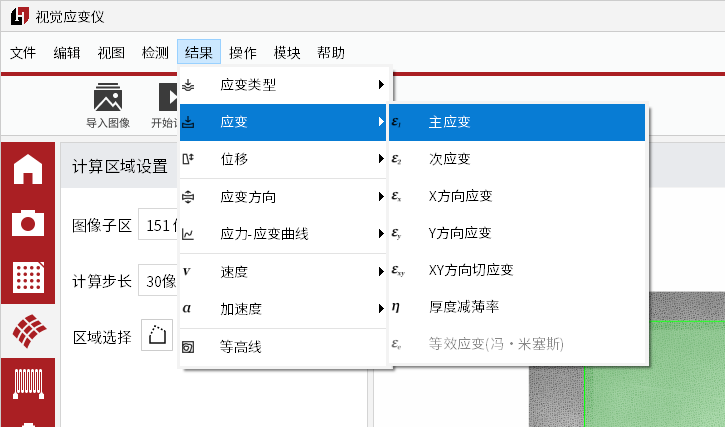Click the Import Image (导入图像) toolbar icon

[108, 104]
